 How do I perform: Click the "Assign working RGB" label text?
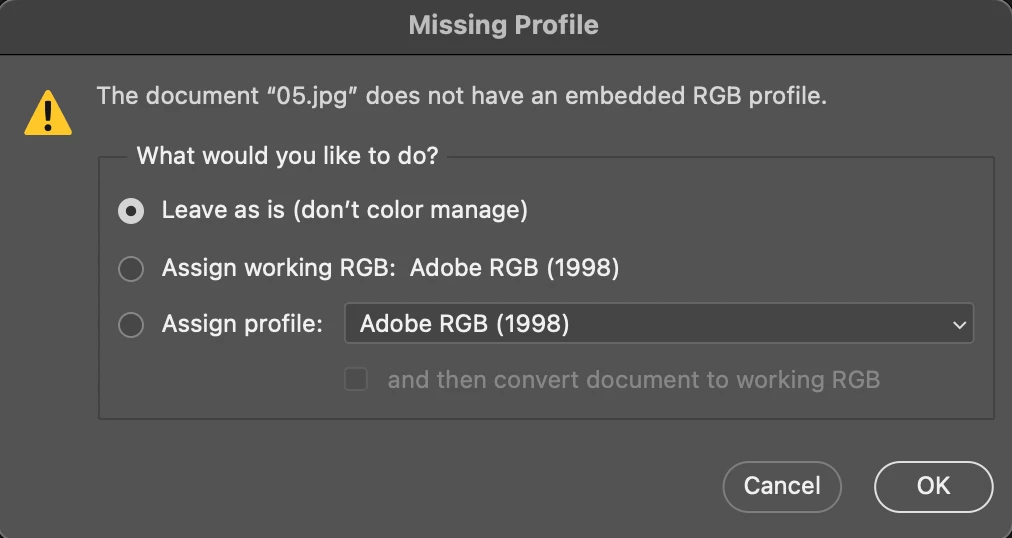coord(279,269)
